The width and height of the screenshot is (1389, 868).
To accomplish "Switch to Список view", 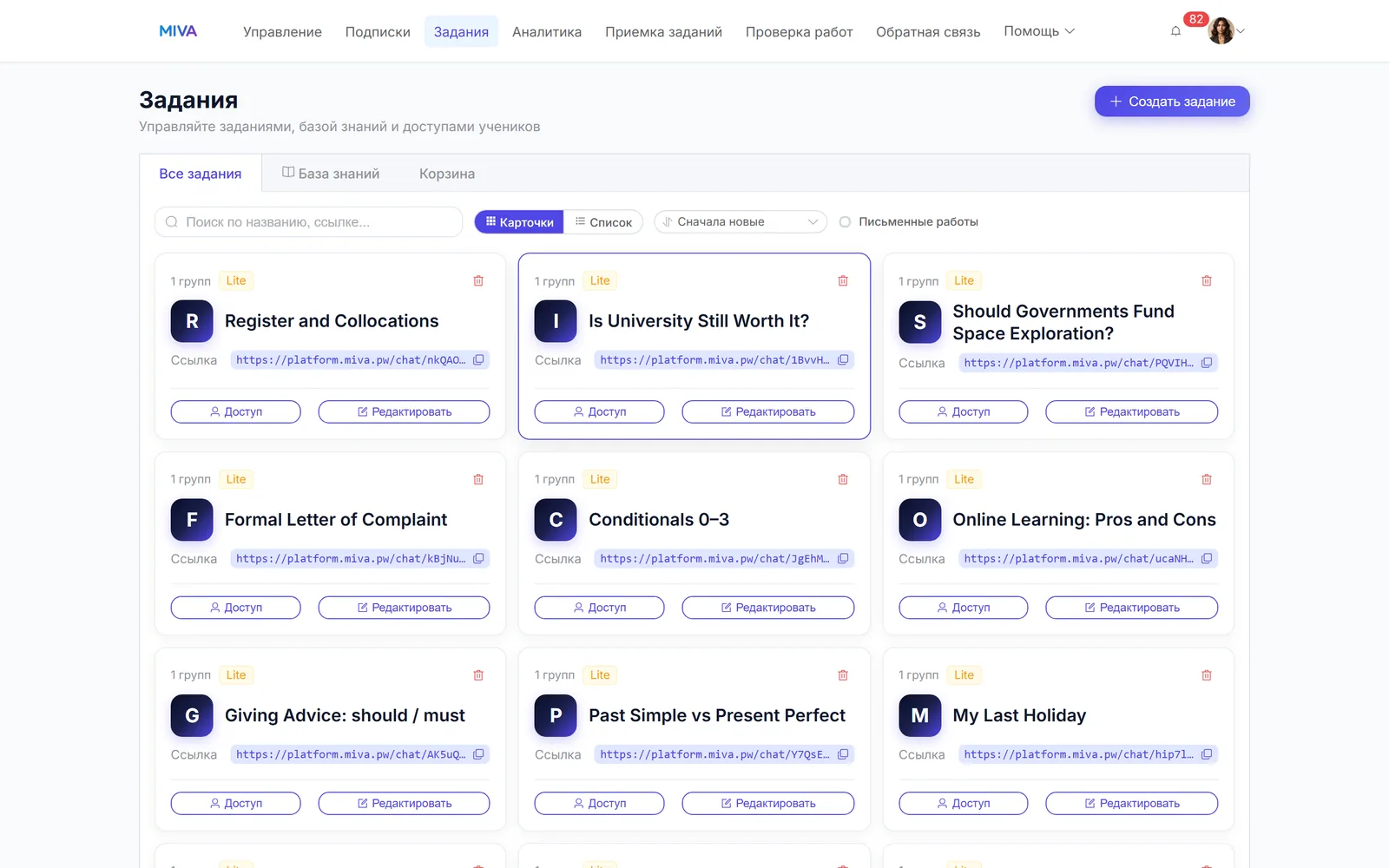I will pos(603,222).
